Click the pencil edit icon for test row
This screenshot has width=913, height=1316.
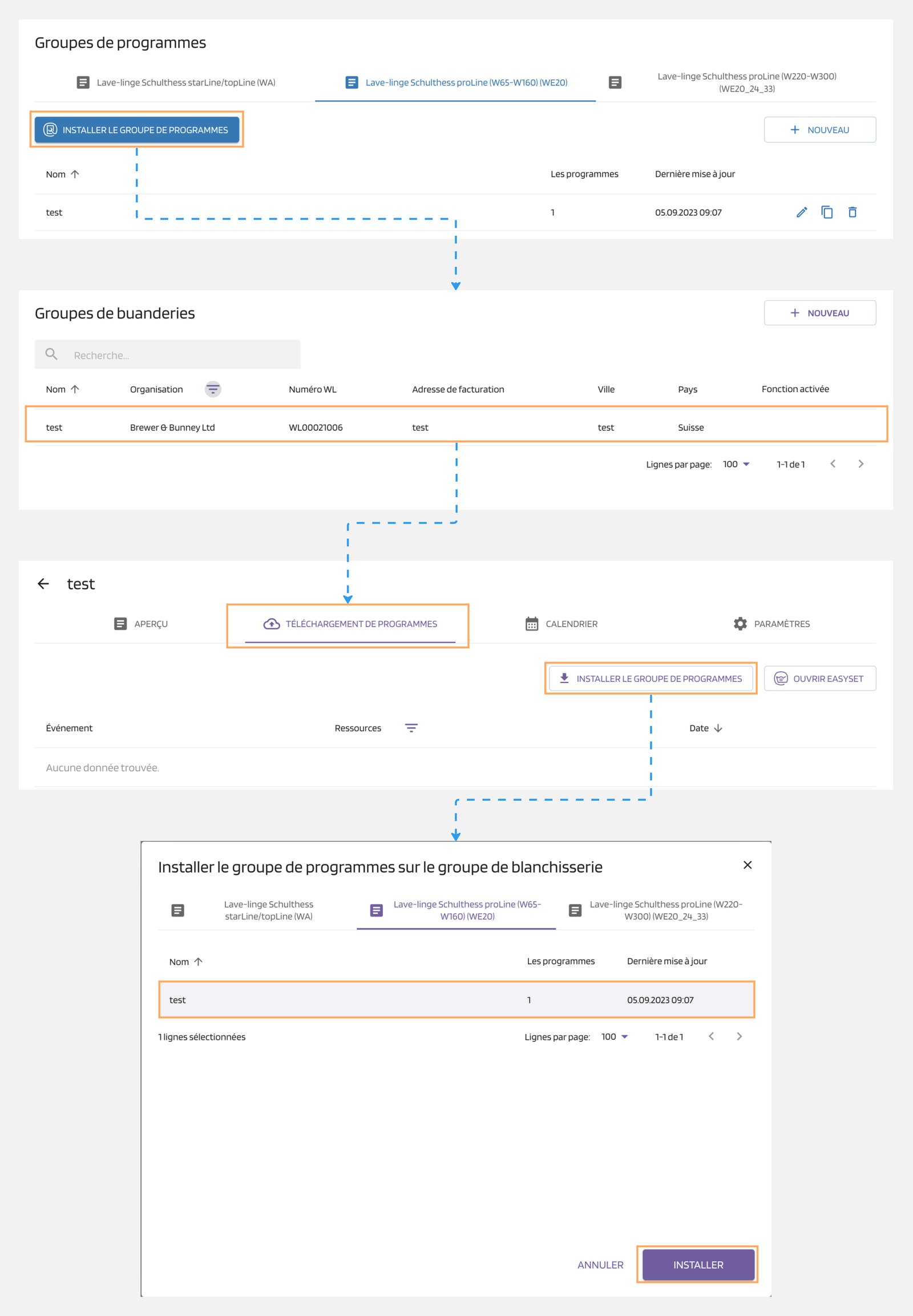(802, 212)
